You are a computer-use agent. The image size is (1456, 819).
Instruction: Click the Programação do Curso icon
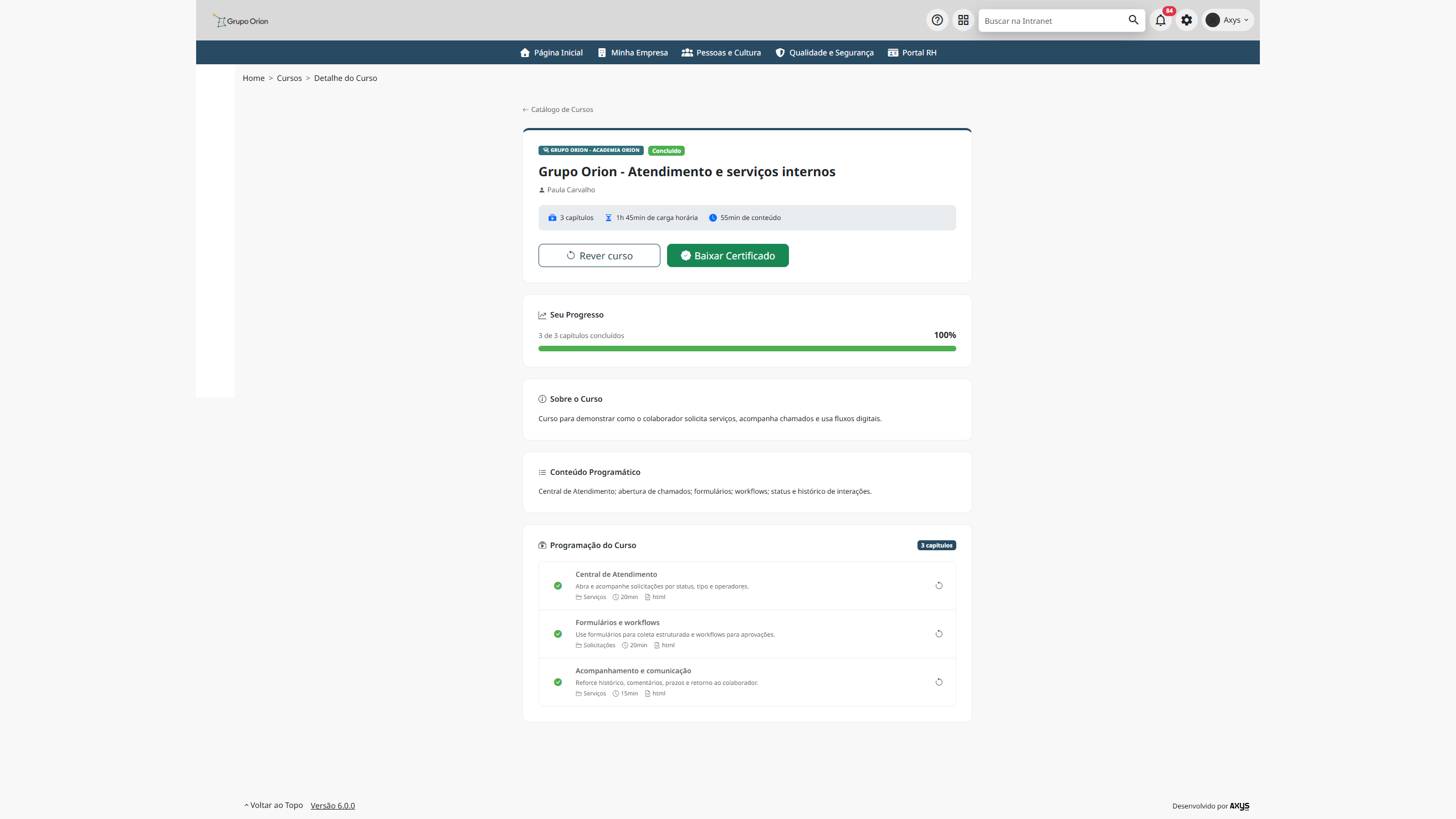click(542, 545)
